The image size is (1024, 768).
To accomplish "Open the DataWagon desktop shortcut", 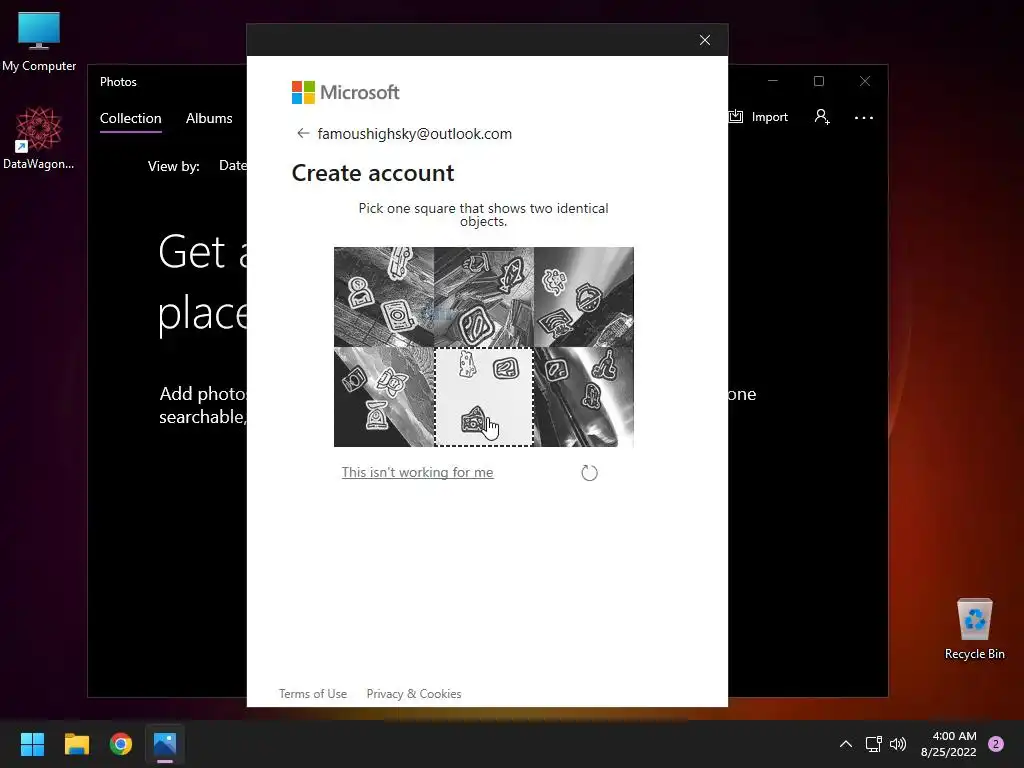I will (39, 138).
